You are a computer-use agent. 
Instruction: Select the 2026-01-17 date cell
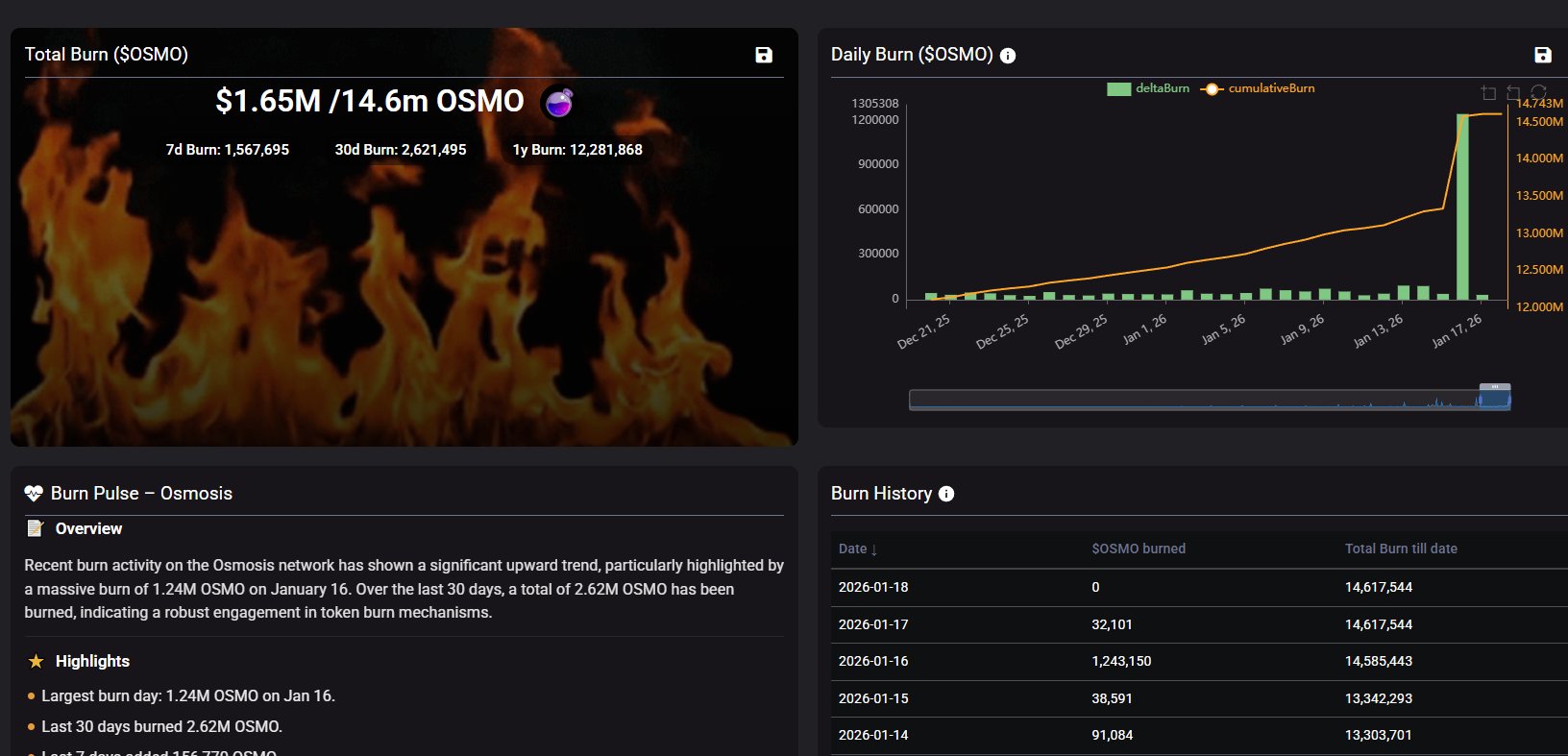click(x=873, y=624)
